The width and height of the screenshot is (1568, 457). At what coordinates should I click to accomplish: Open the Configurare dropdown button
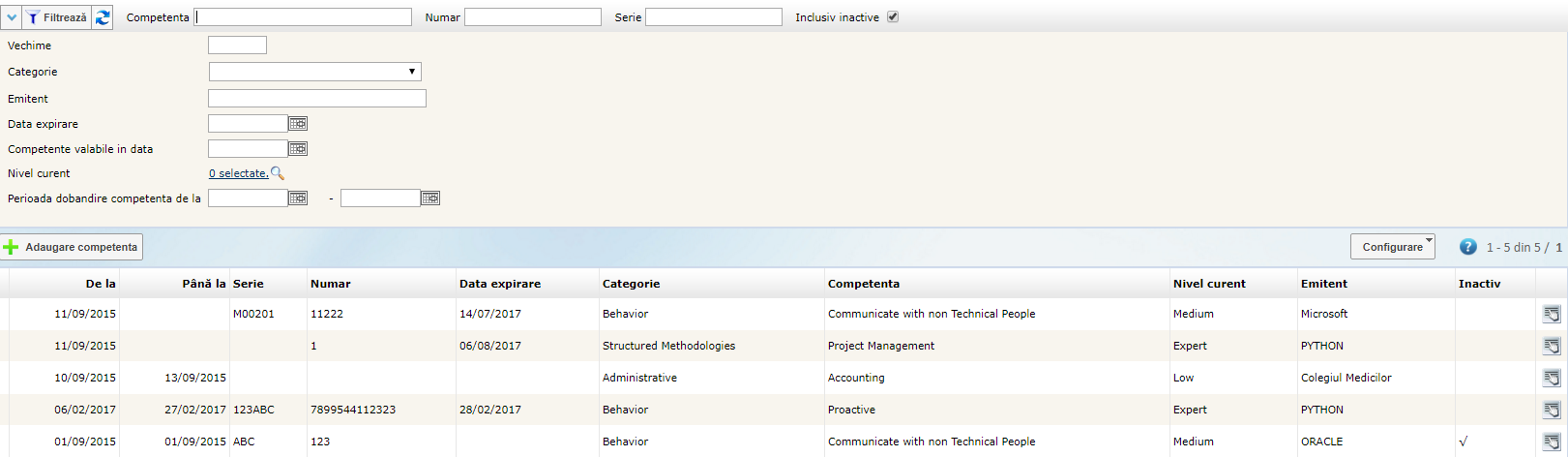point(1392,247)
